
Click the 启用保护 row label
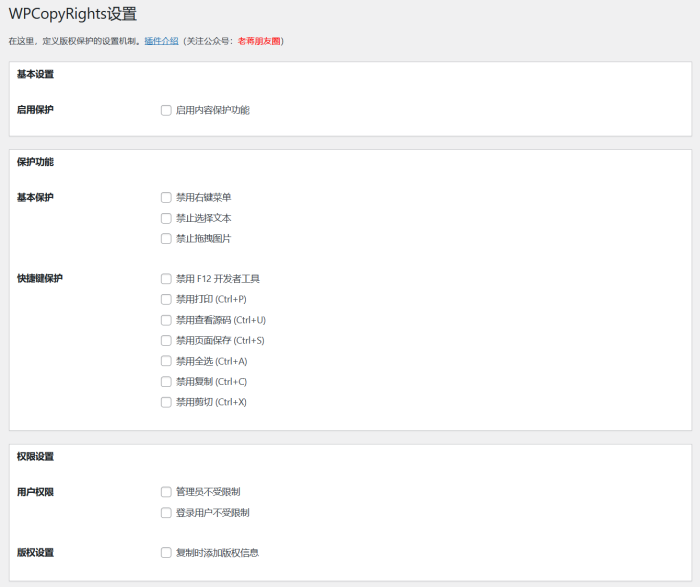(35, 110)
